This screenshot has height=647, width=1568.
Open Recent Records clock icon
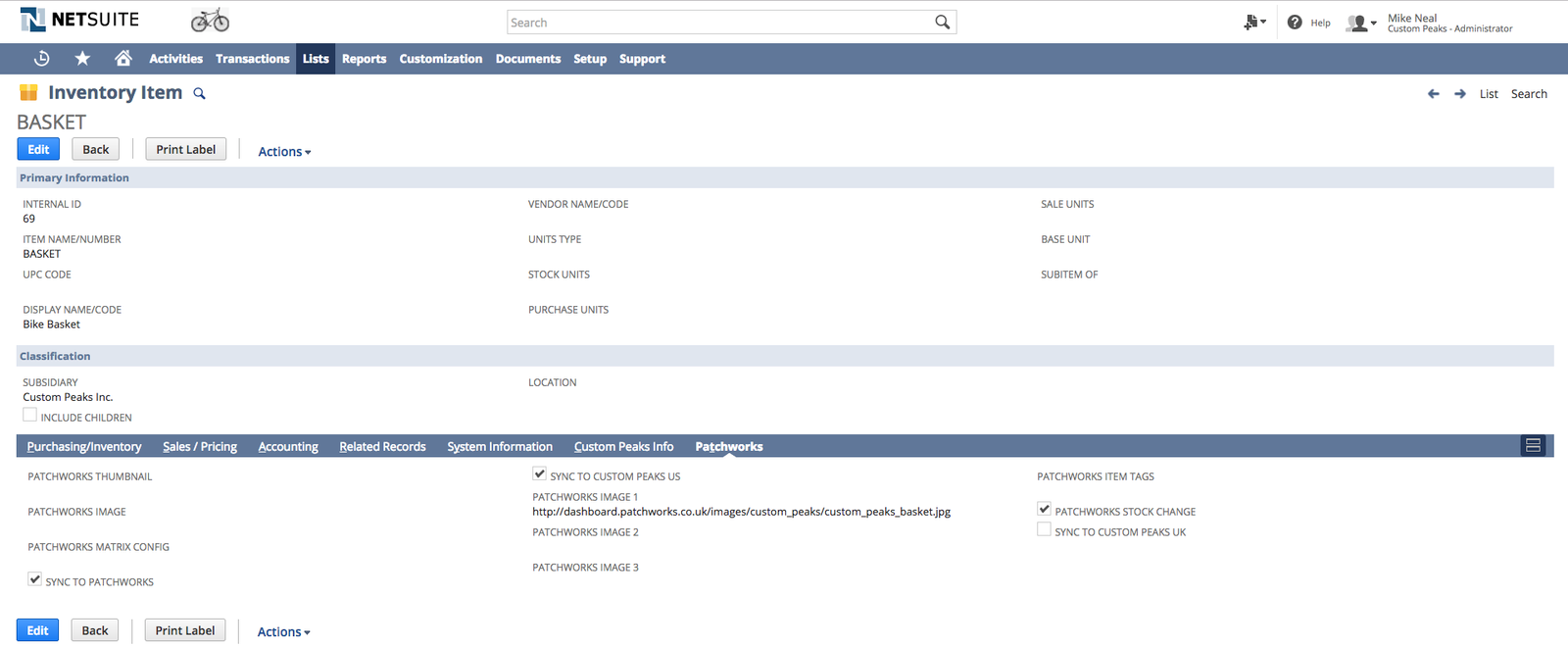click(41, 59)
